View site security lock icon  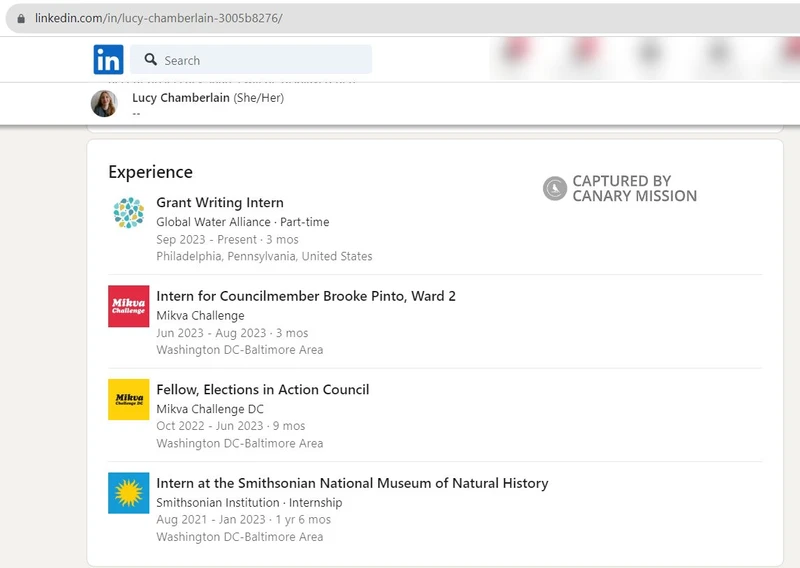coord(21,19)
